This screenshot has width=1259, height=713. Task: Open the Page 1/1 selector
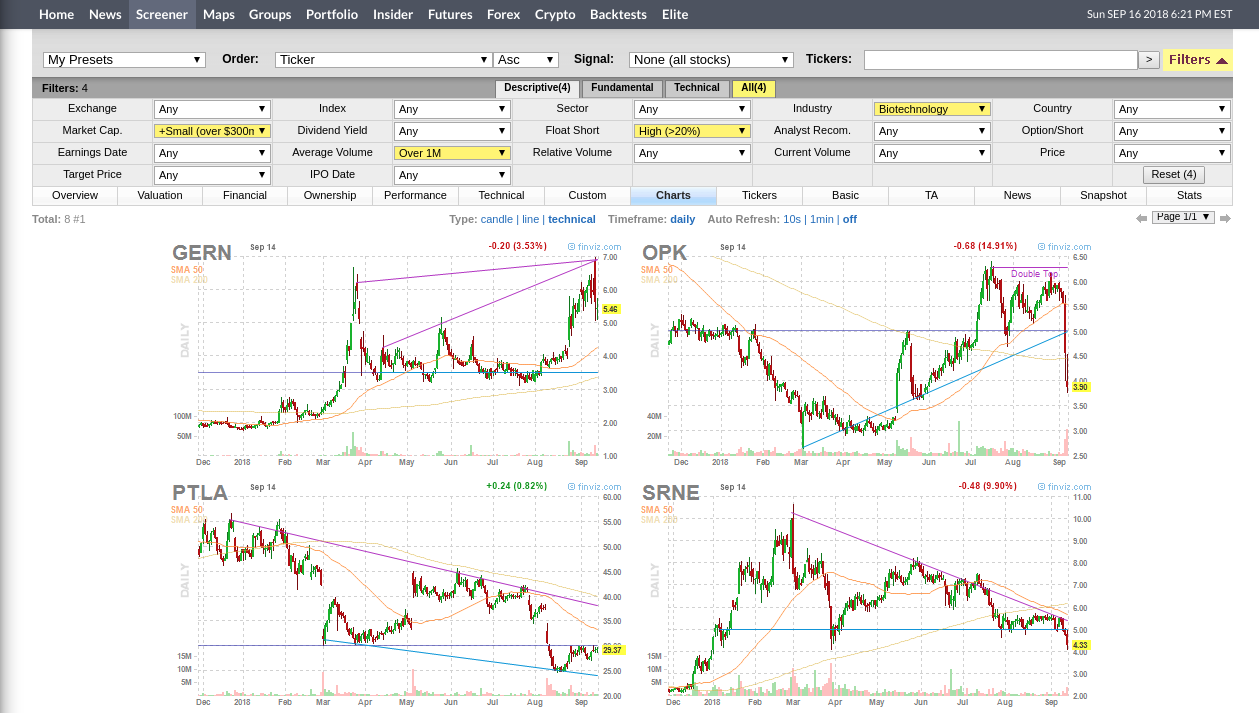pyautogui.click(x=1183, y=217)
